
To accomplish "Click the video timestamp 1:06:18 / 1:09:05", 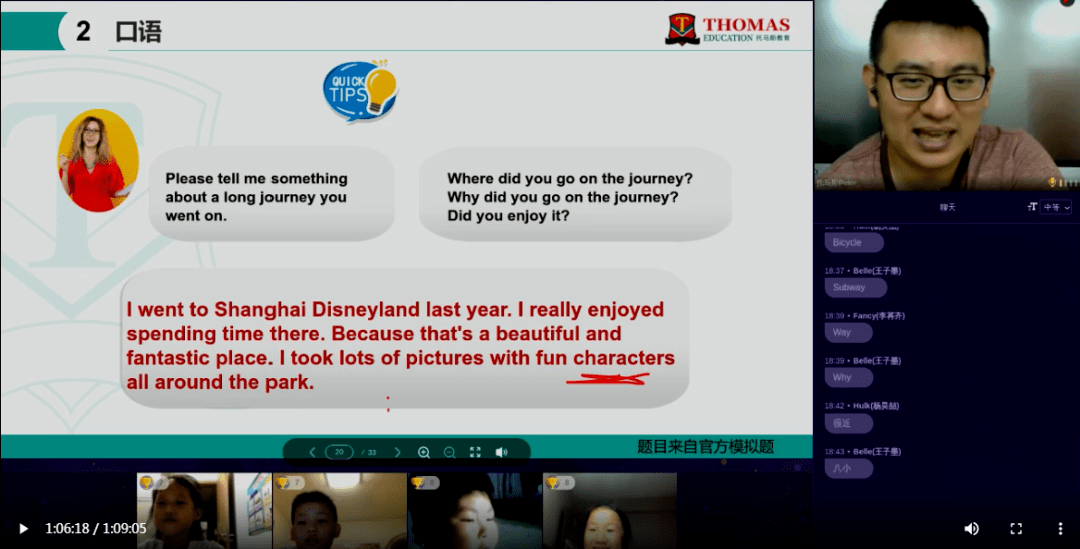I will tap(96, 528).
